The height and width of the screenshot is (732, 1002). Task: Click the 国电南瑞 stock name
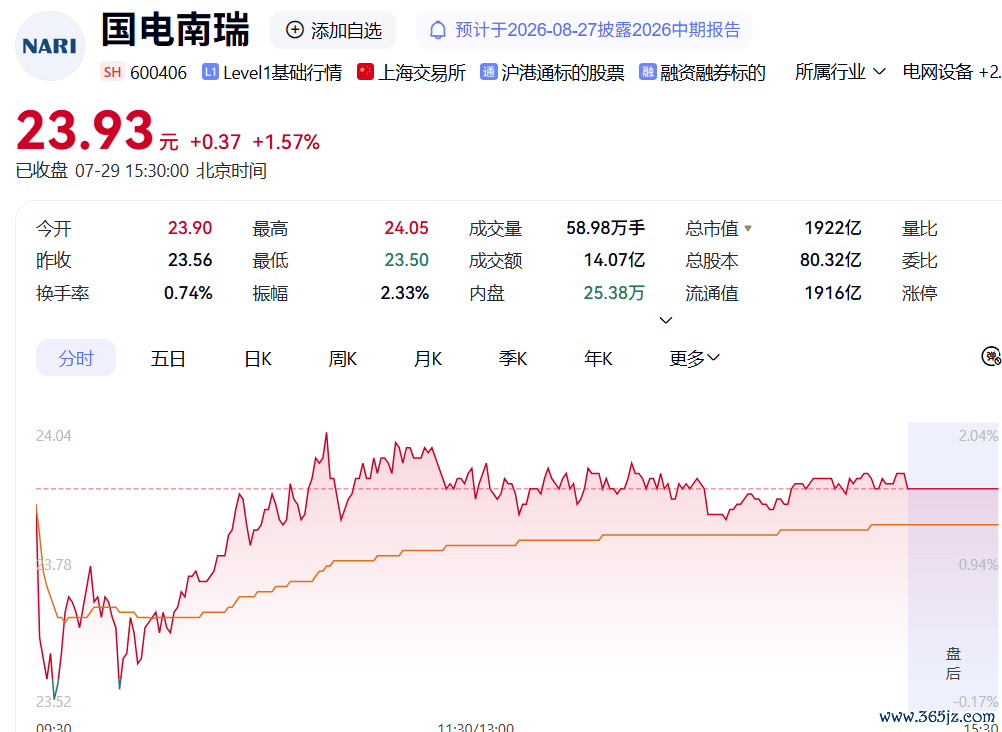click(x=176, y=30)
